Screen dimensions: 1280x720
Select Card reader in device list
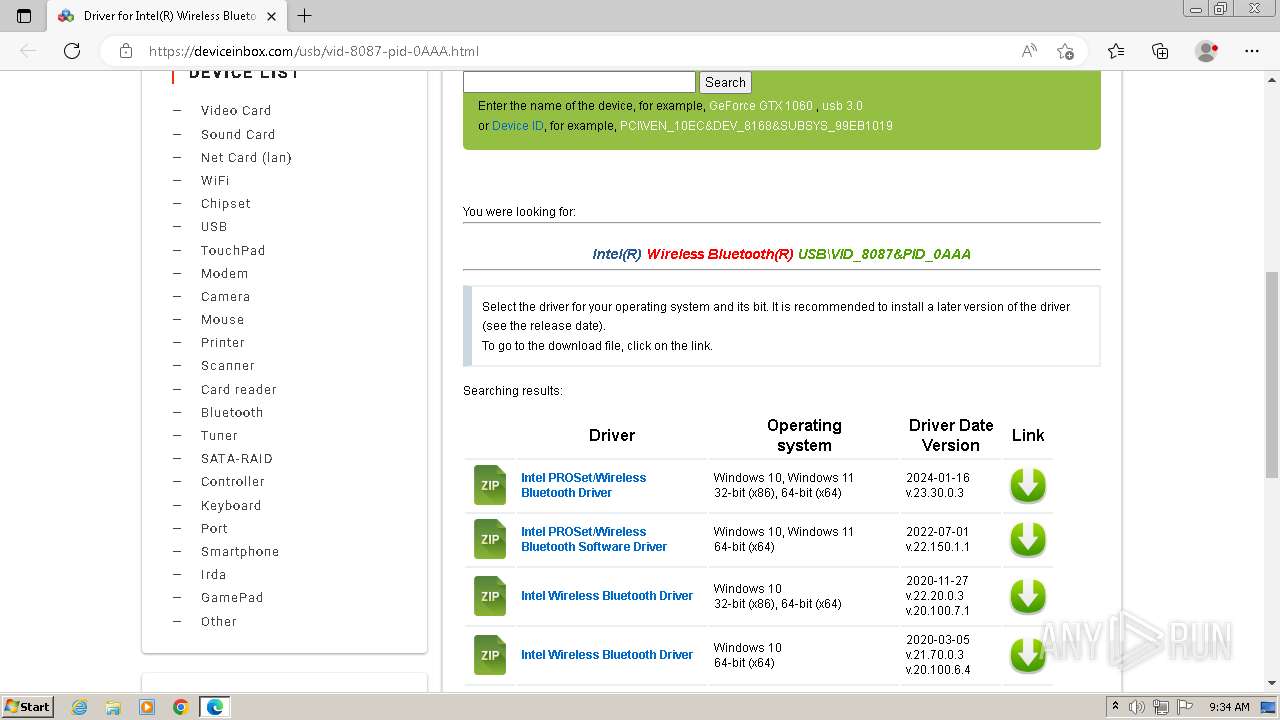[x=239, y=390]
